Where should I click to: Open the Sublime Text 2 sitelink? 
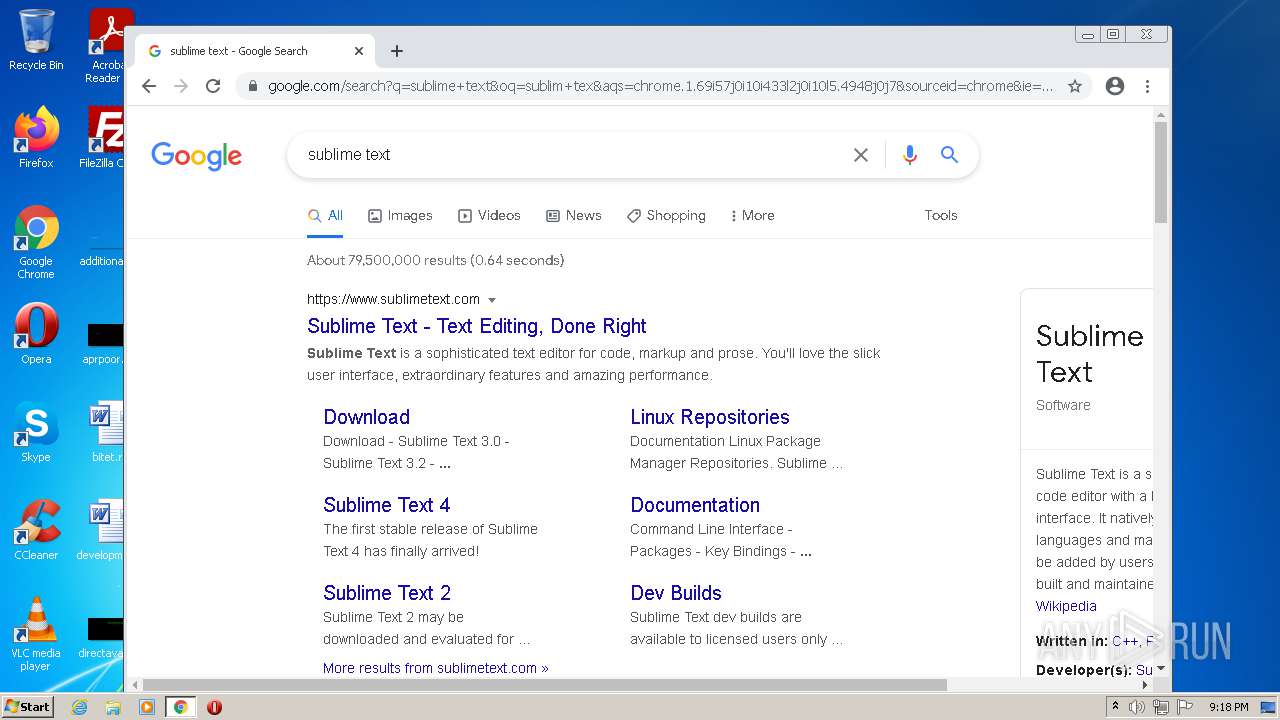(x=387, y=593)
